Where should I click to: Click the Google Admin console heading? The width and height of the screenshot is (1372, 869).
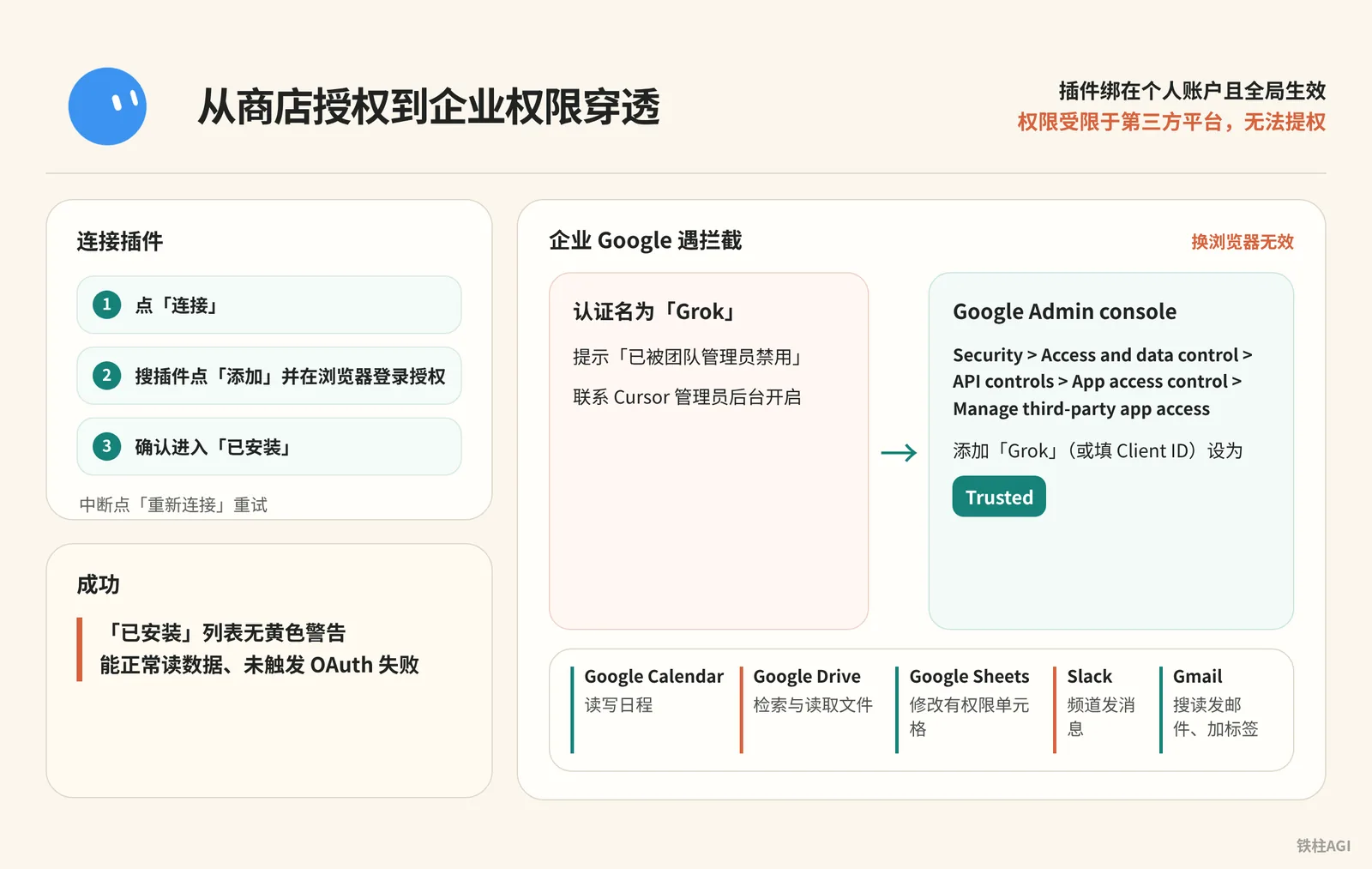(x=1064, y=311)
